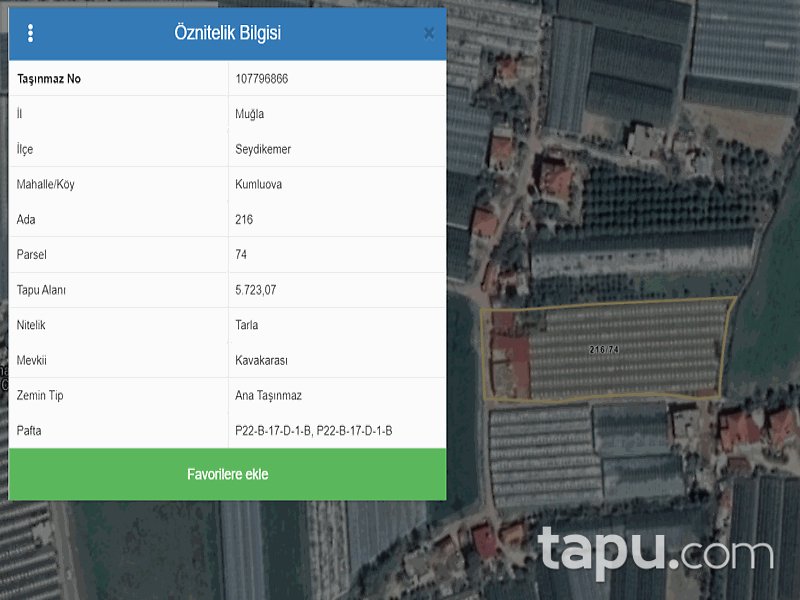Click the parcel number label 216/74 on map

(604, 349)
